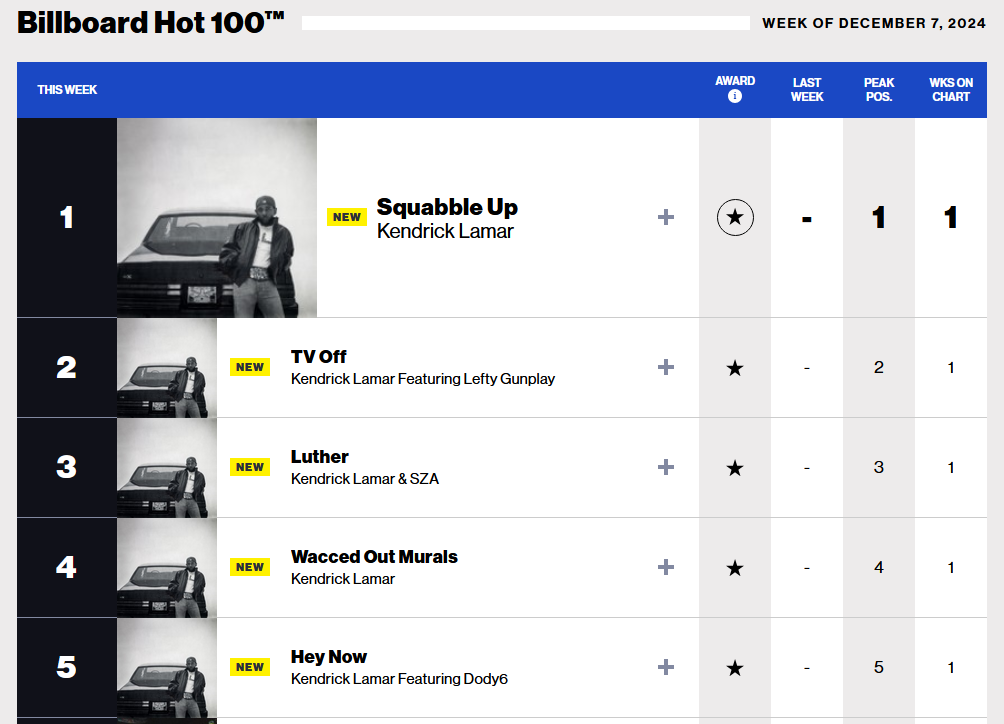The image size is (1004, 724).
Task: Expand the Luther row plus icon
Action: 666,467
